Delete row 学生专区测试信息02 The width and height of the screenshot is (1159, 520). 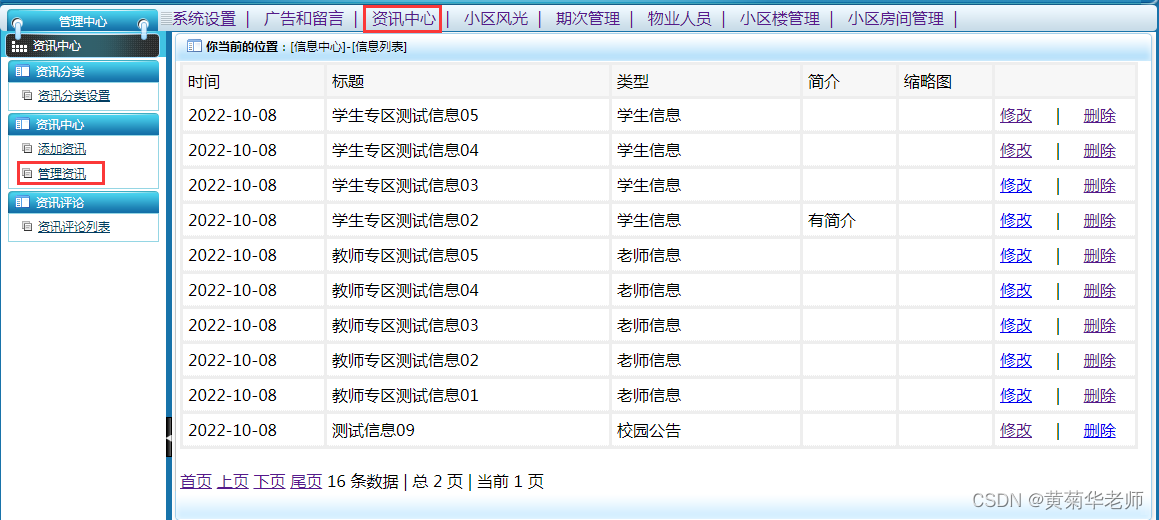pyautogui.click(x=1099, y=220)
